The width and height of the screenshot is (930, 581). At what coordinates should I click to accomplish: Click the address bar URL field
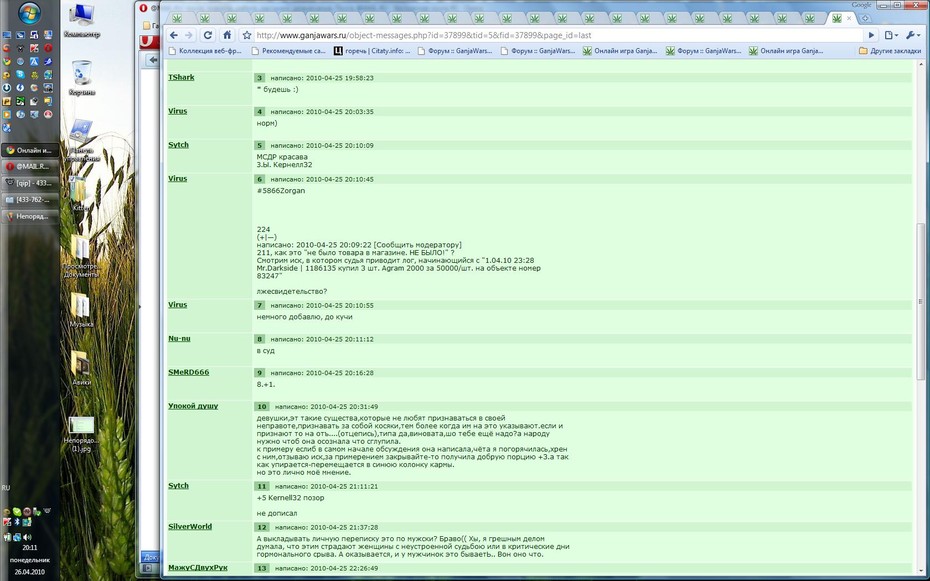pos(558,36)
